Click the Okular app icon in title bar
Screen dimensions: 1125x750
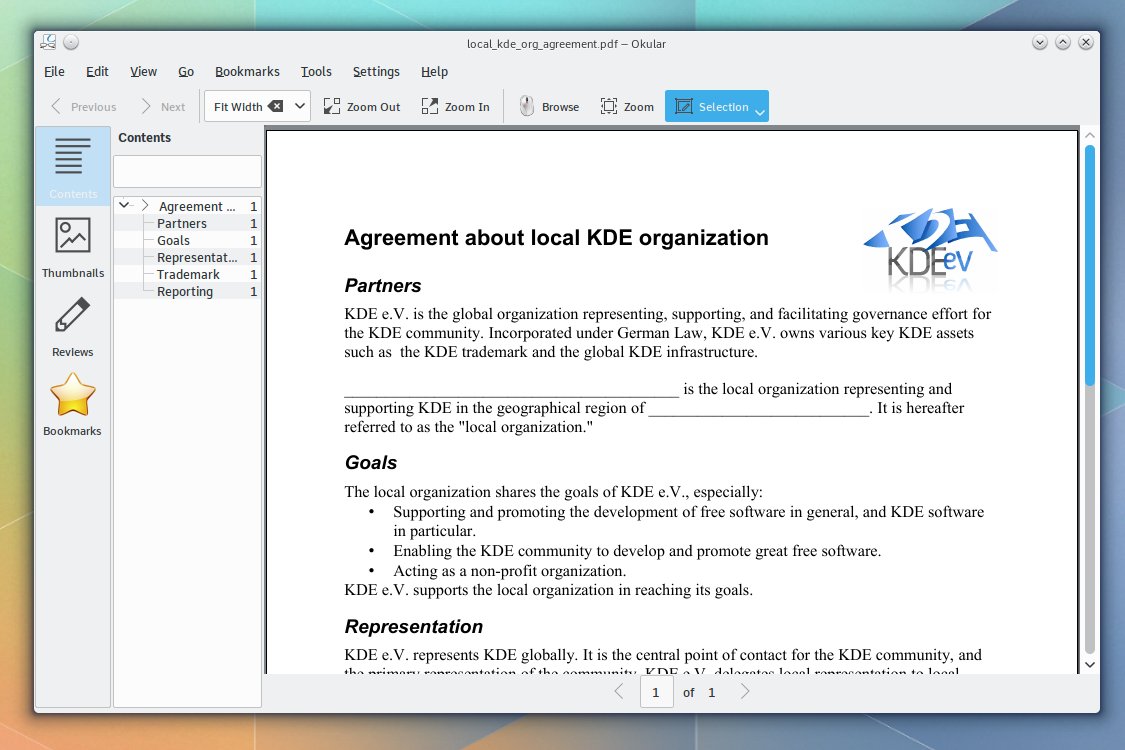48,42
